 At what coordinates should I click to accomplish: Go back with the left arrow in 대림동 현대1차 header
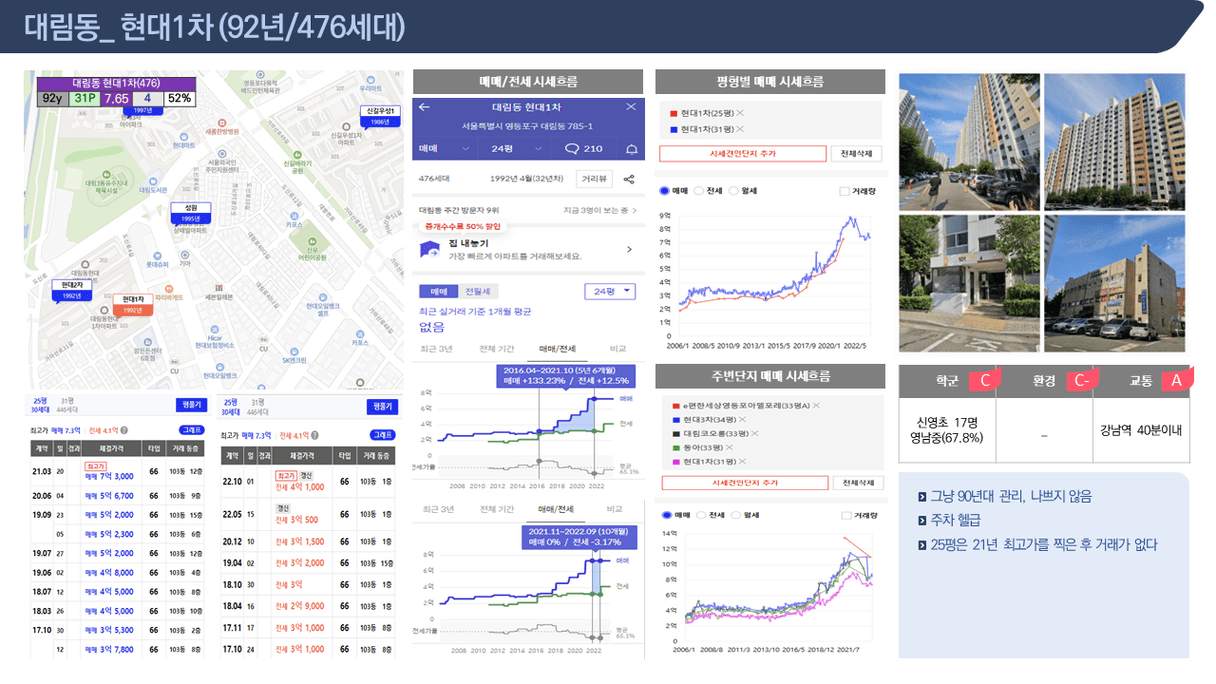pos(425,107)
